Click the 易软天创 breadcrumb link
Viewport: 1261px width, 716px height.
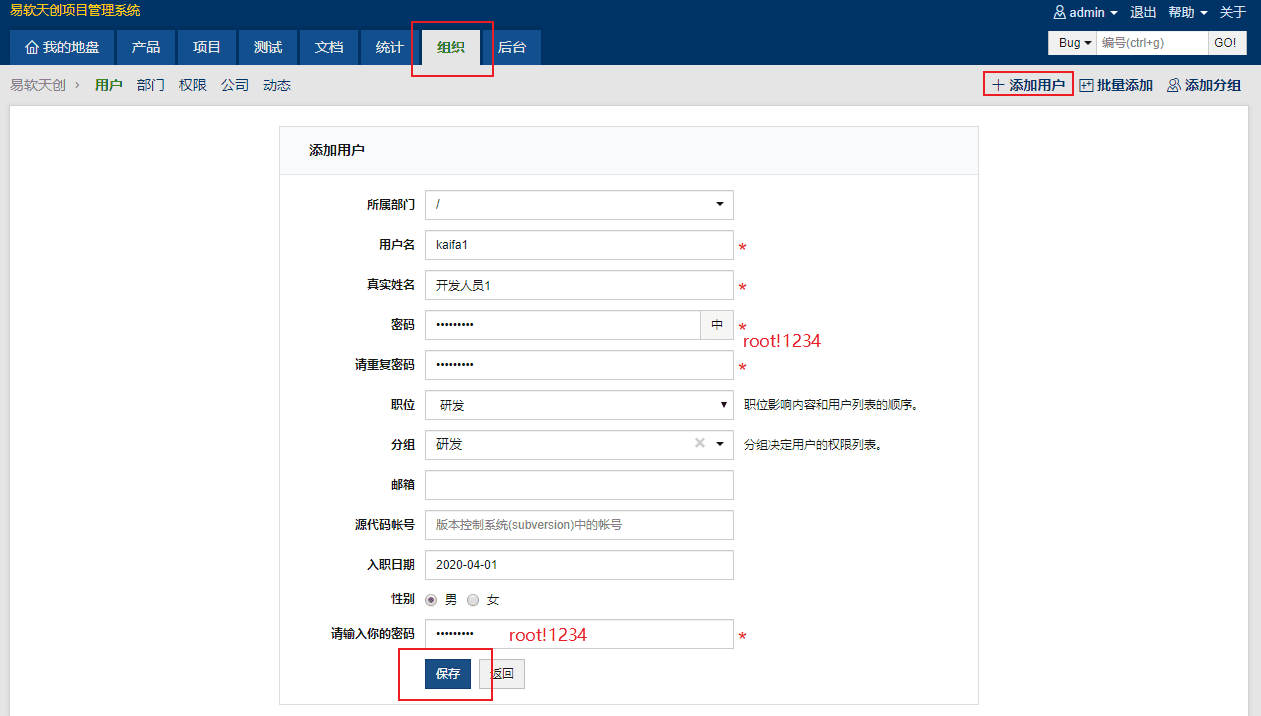tap(38, 85)
